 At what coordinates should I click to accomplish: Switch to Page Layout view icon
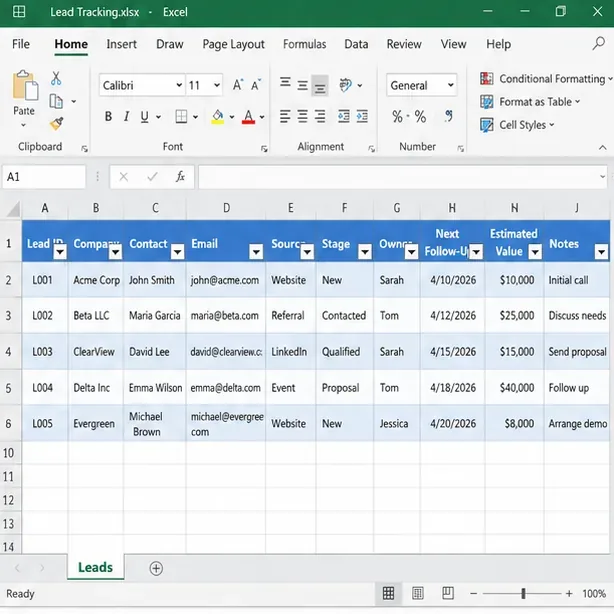click(418, 593)
